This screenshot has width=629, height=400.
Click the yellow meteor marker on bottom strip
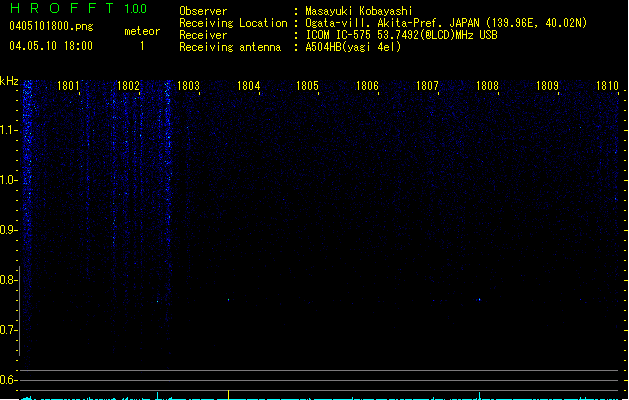coord(228,395)
